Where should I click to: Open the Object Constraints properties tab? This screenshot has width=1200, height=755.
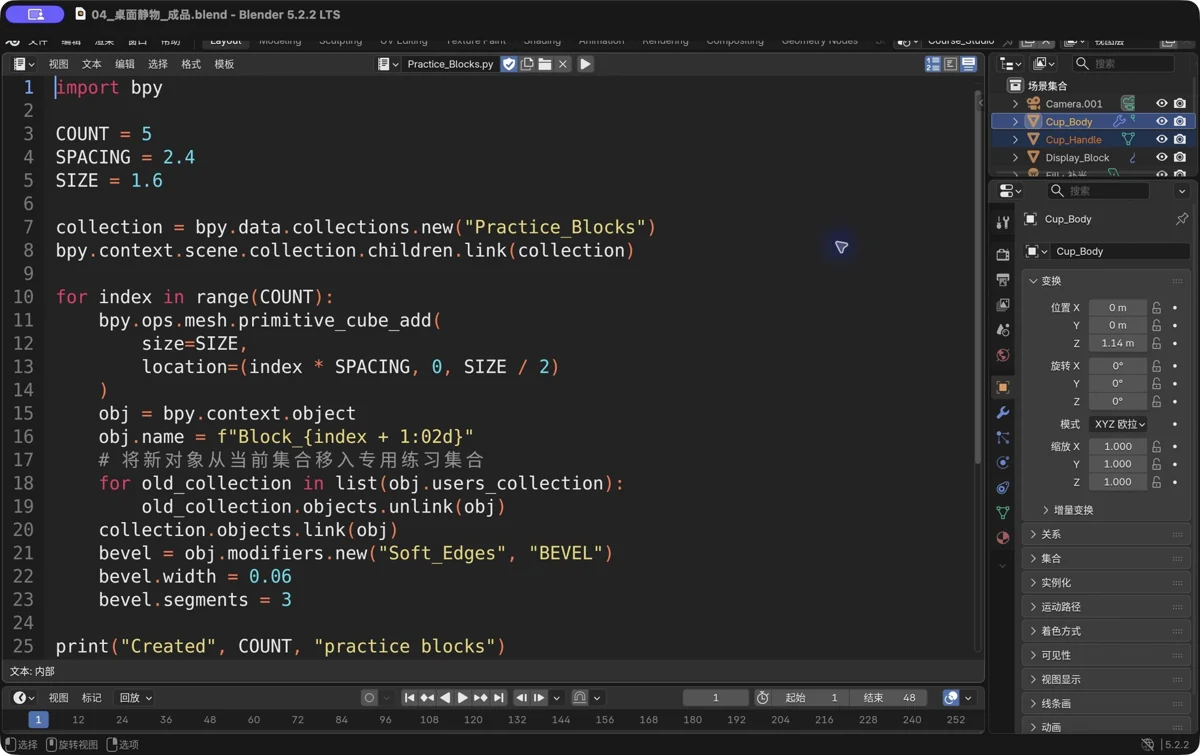point(1003,487)
